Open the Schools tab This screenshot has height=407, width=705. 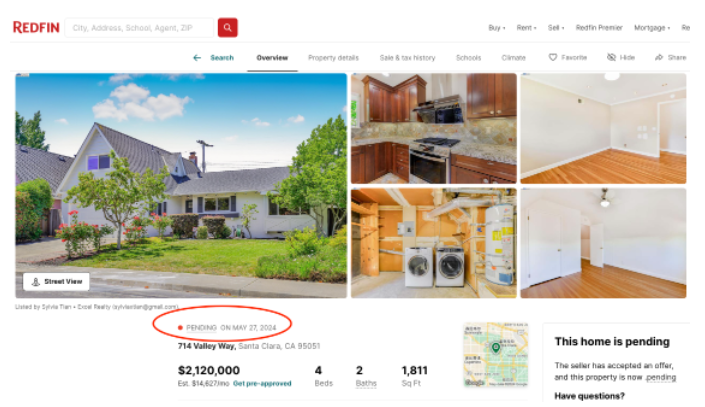point(469,58)
